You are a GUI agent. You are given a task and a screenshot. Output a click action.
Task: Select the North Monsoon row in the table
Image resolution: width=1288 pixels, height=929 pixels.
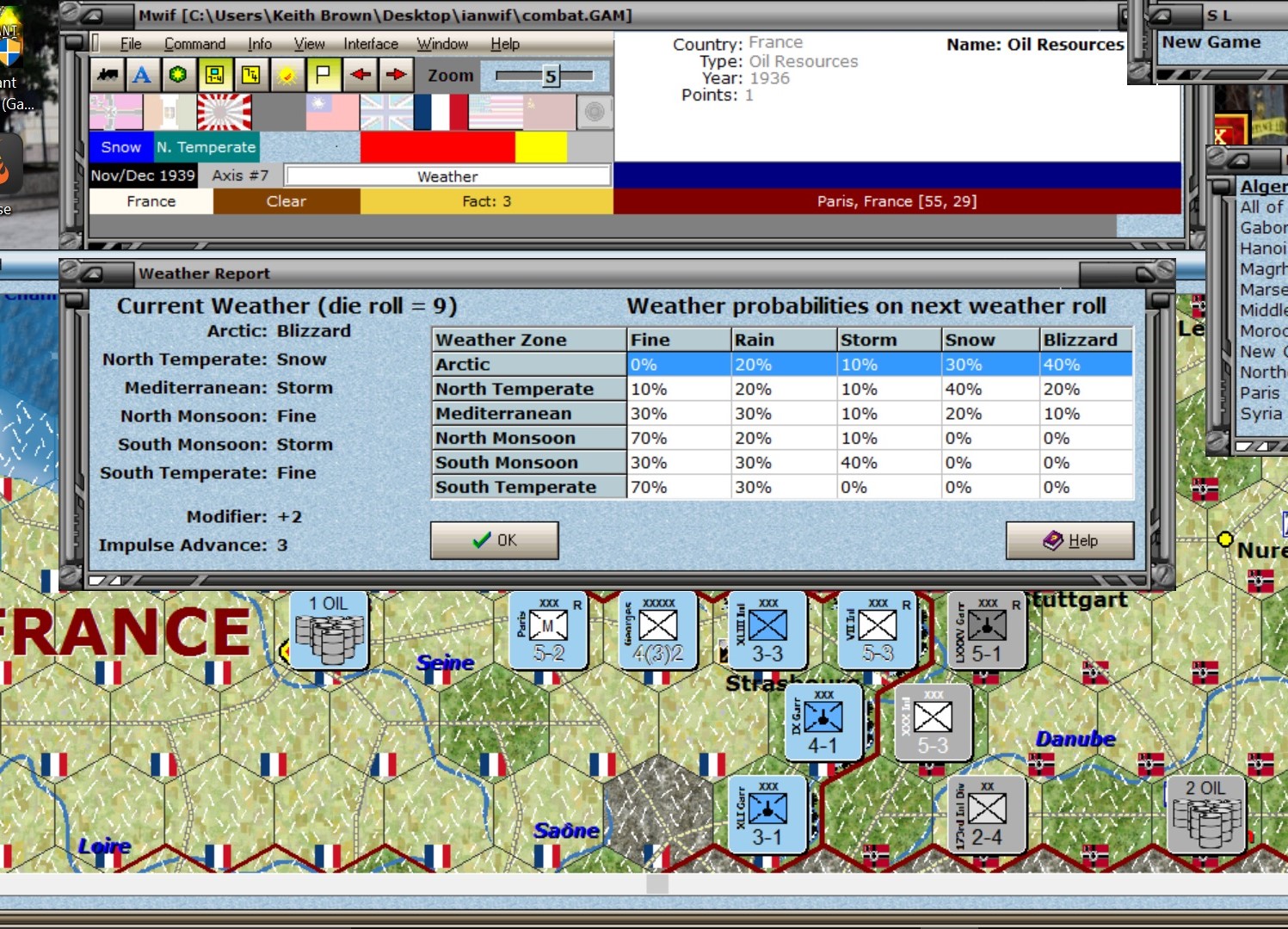(x=782, y=438)
